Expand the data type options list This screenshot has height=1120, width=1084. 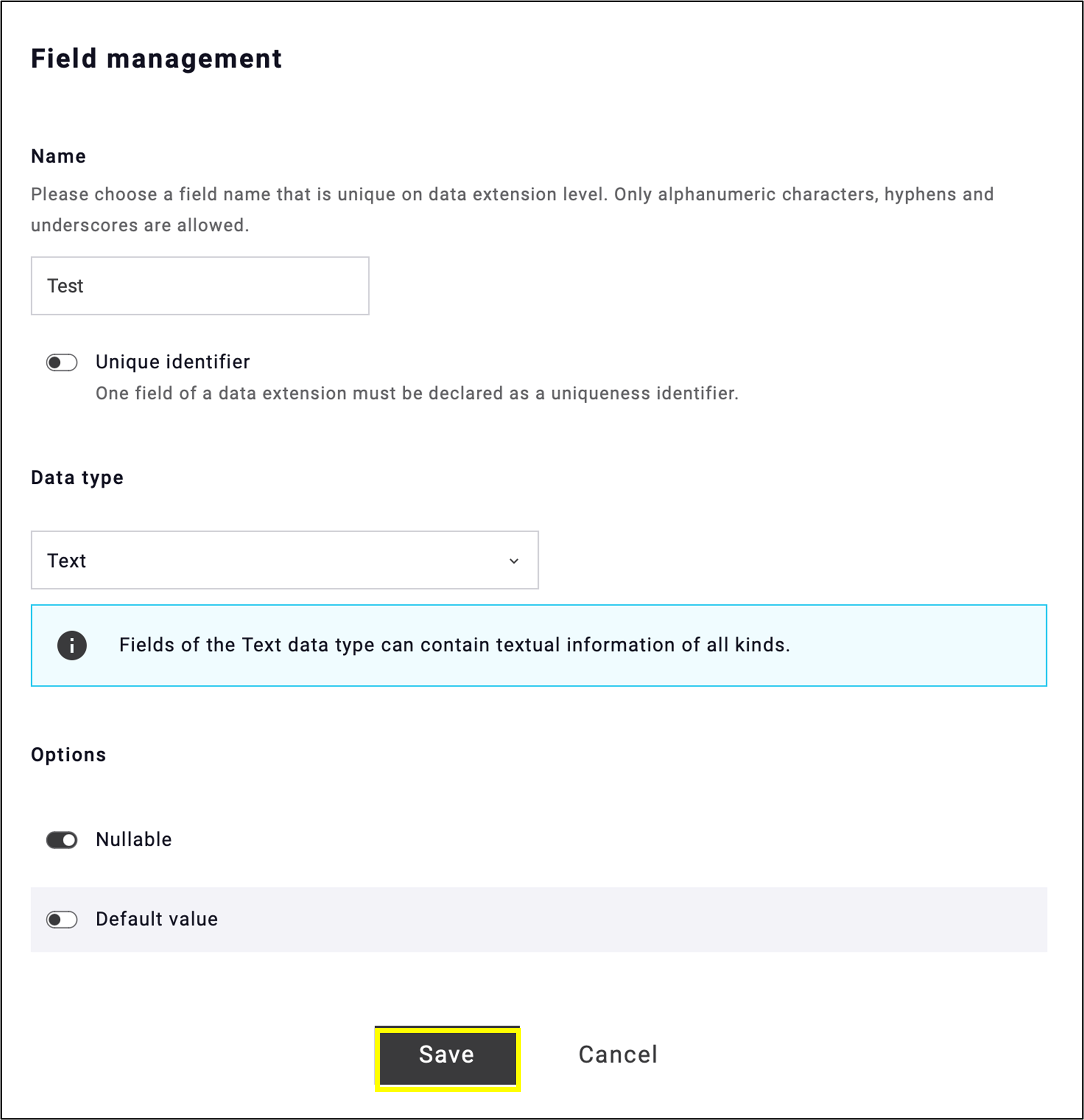(286, 560)
